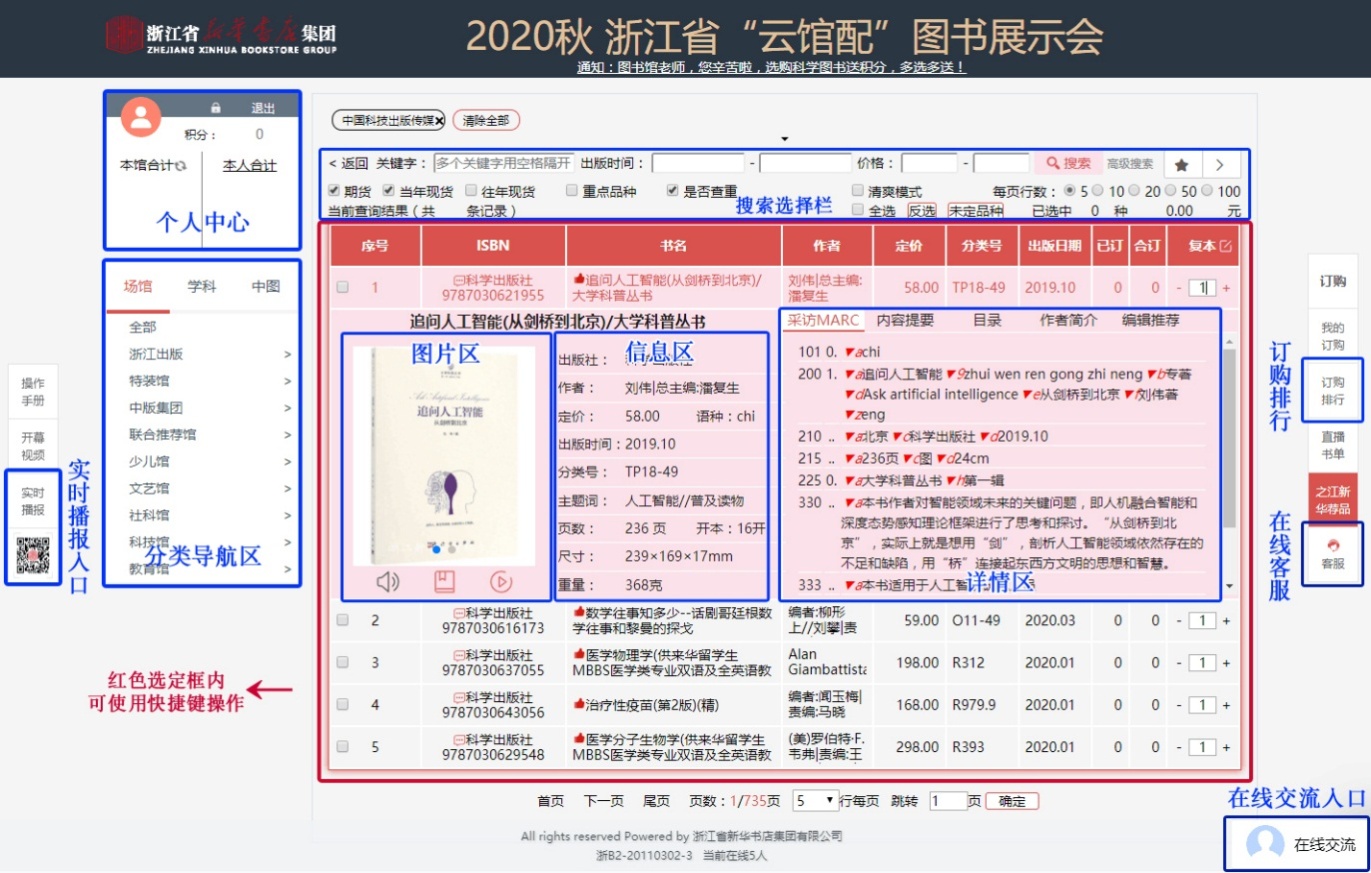Check the 清爽模式 option
This screenshot has width=1371, height=873.
(858, 191)
